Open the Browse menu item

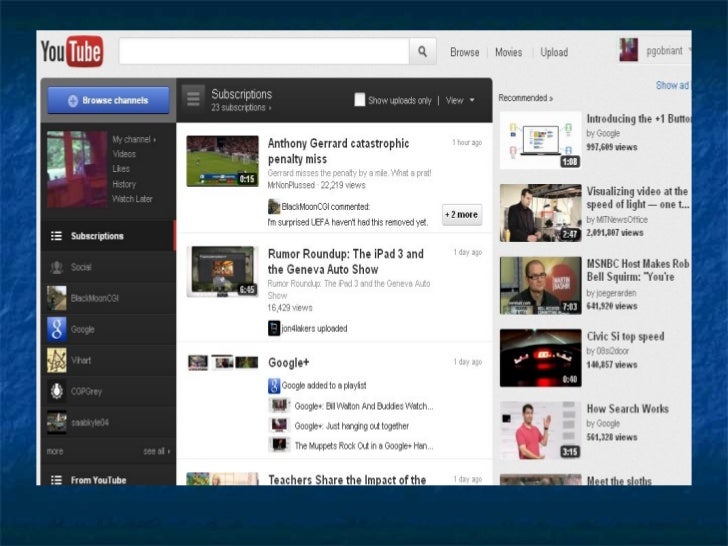[x=464, y=52]
